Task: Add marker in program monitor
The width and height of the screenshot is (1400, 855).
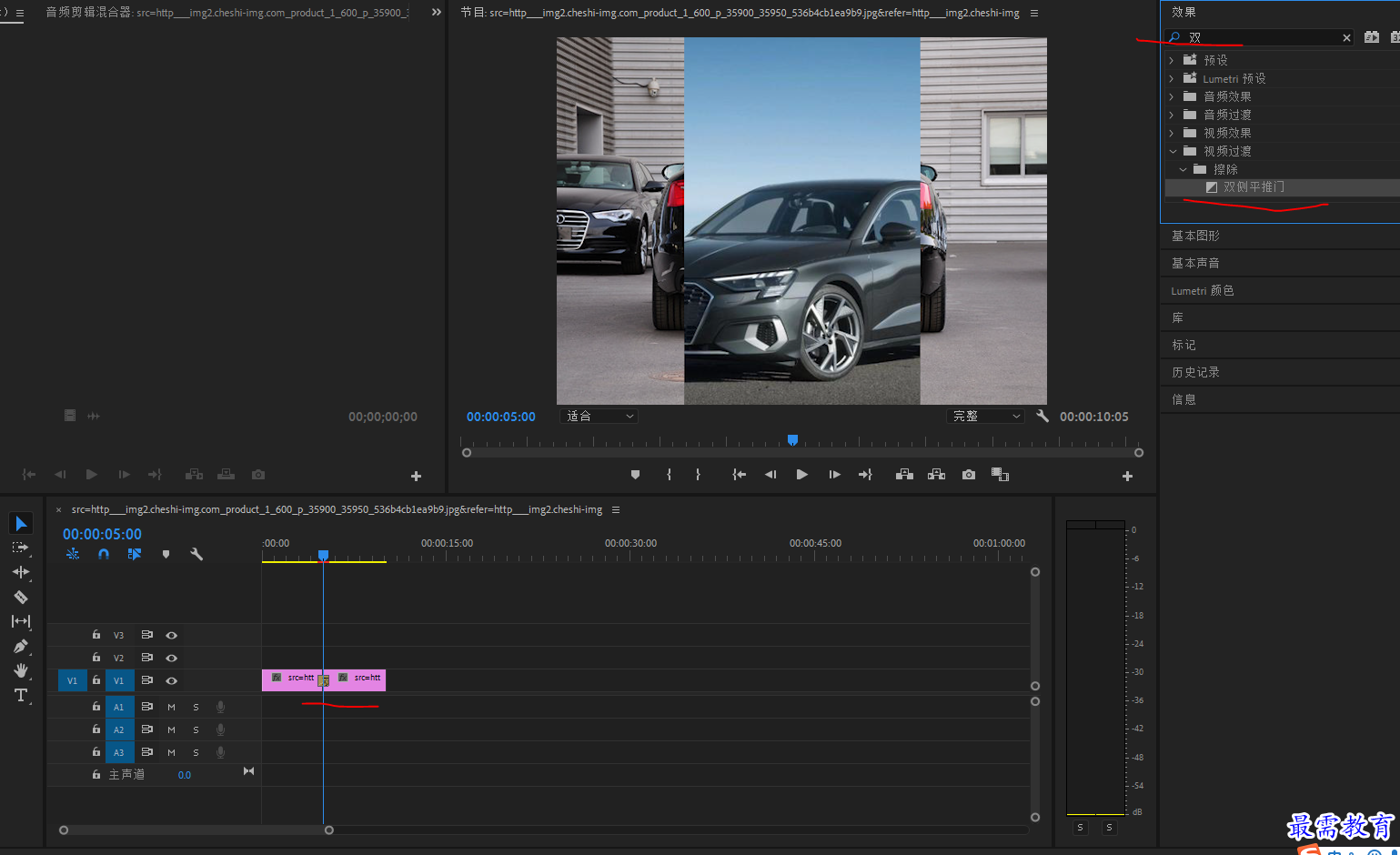Action: click(635, 475)
